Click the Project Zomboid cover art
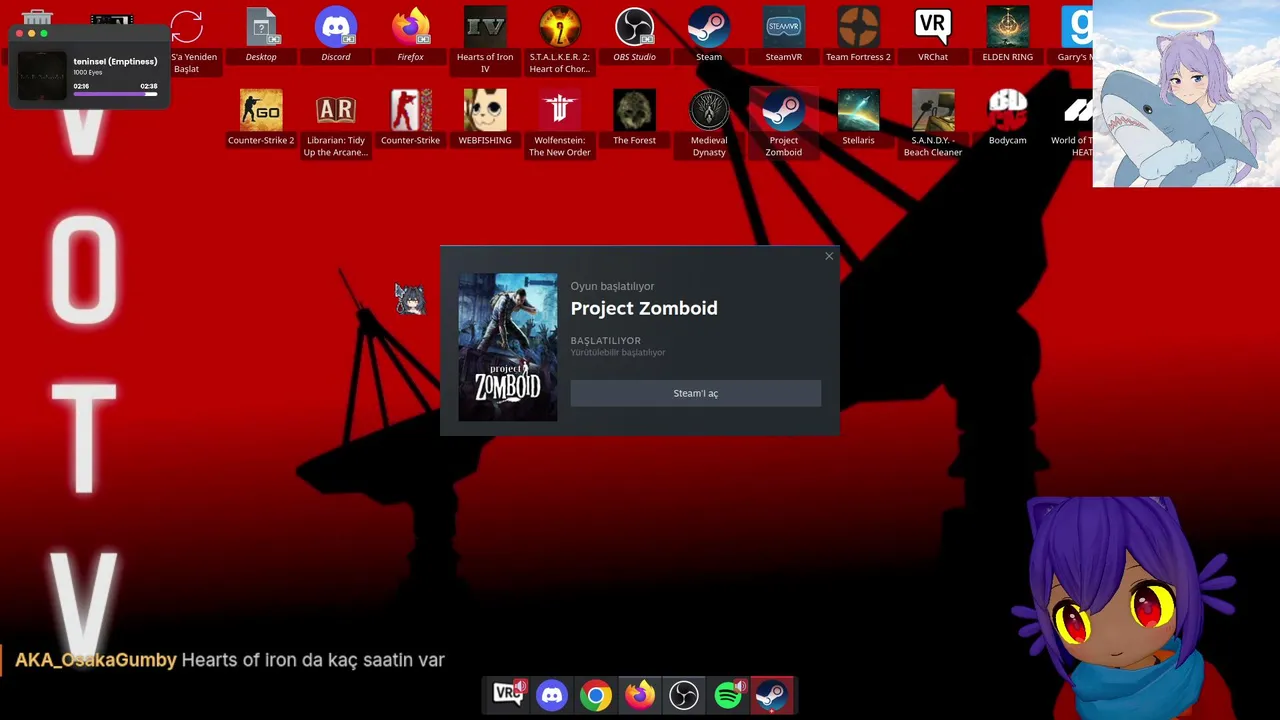The height and width of the screenshot is (720, 1280). [x=508, y=347]
